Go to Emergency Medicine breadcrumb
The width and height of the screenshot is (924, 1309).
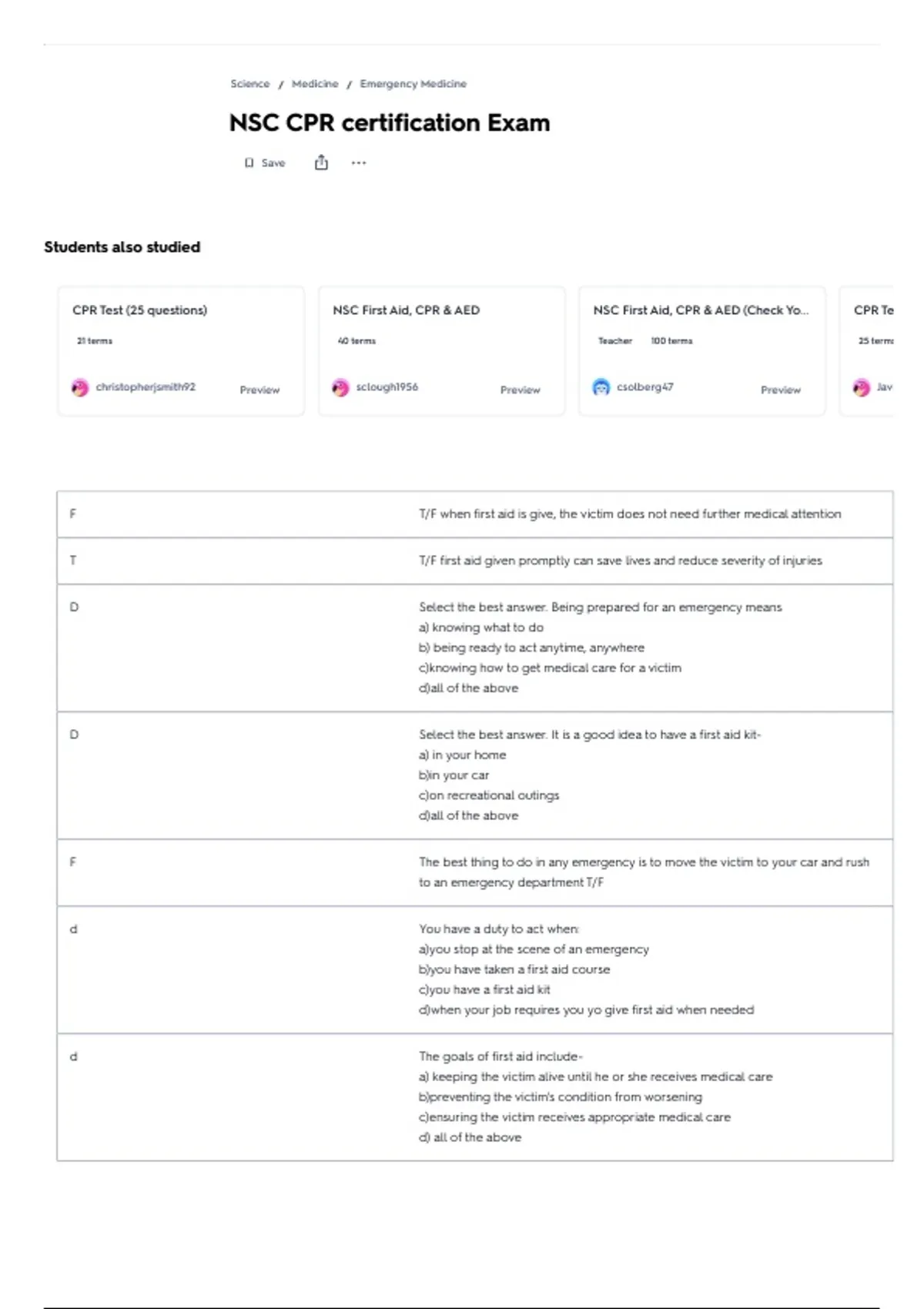[413, 84]
